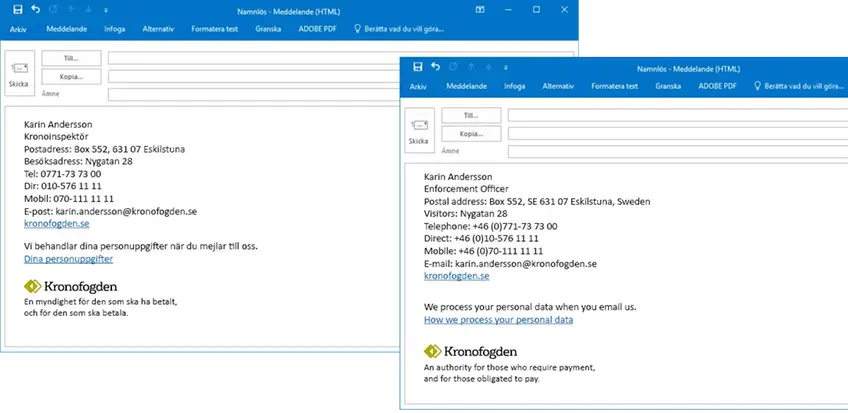
Task: Click Postadress: Box 552, 631 07 Eskilstuna line
Action: click(104, 149)
